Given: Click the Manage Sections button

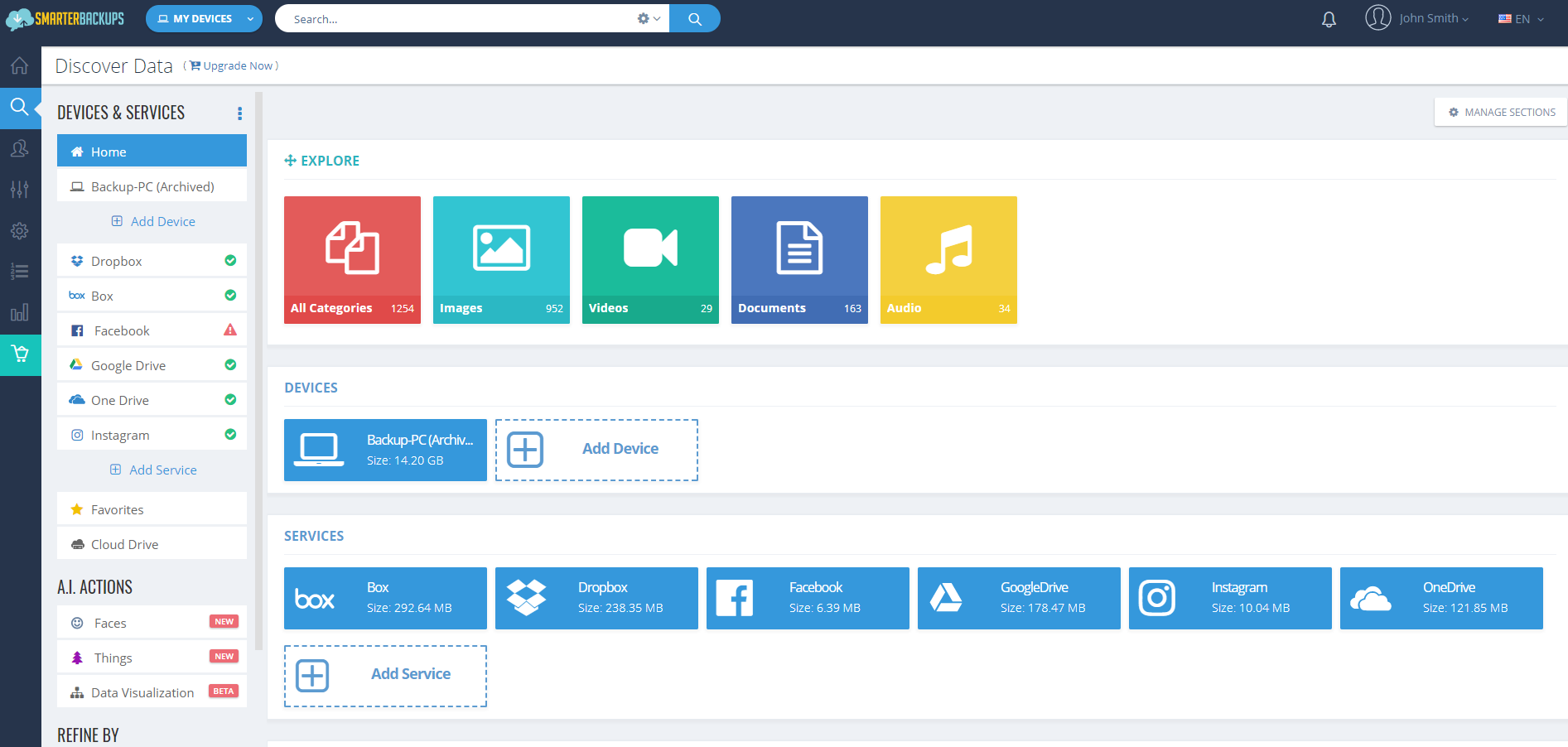Looking at the screenshot, I should pos(1501,112).
